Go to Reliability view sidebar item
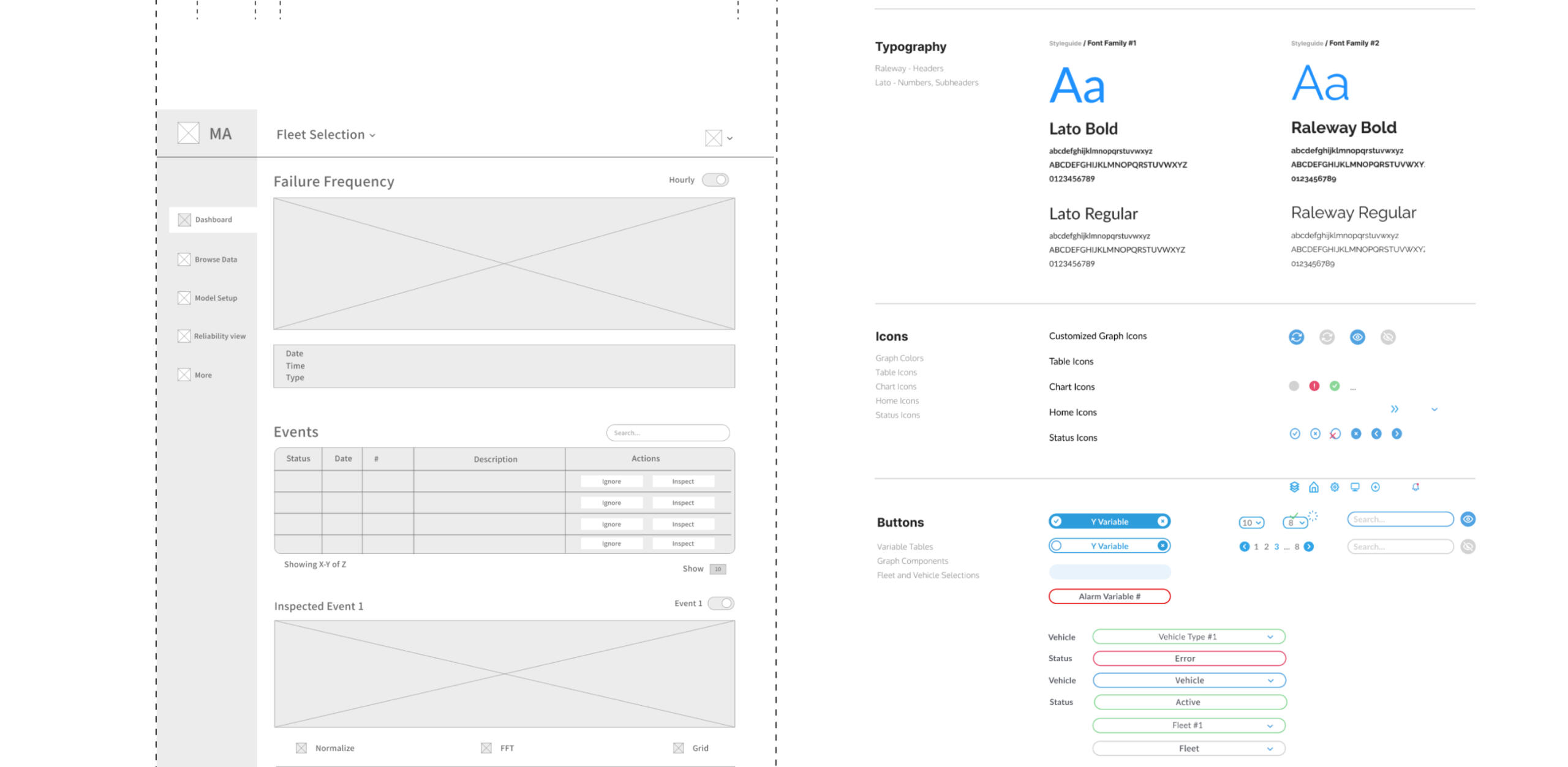The image size is (1568, 767). pos(219,336)
